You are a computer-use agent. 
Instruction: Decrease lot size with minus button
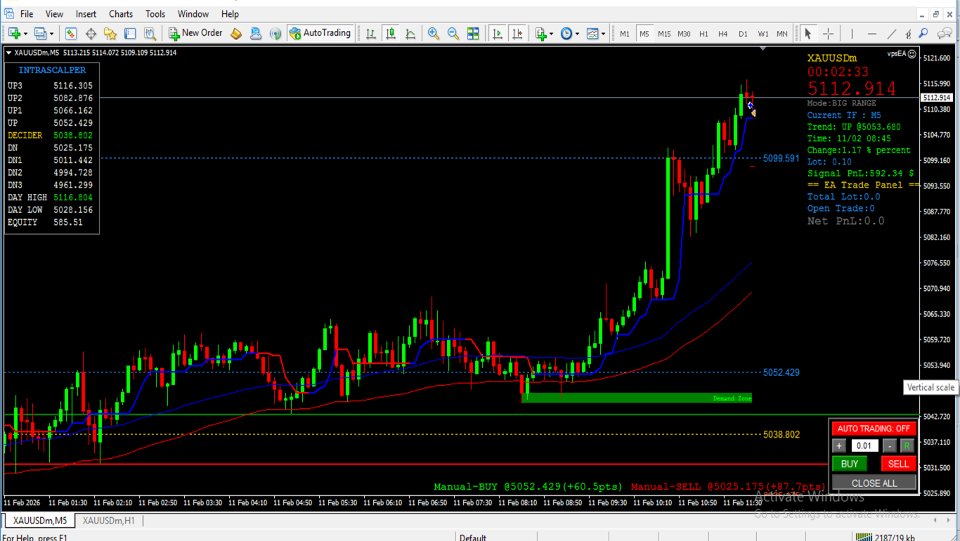890,446
